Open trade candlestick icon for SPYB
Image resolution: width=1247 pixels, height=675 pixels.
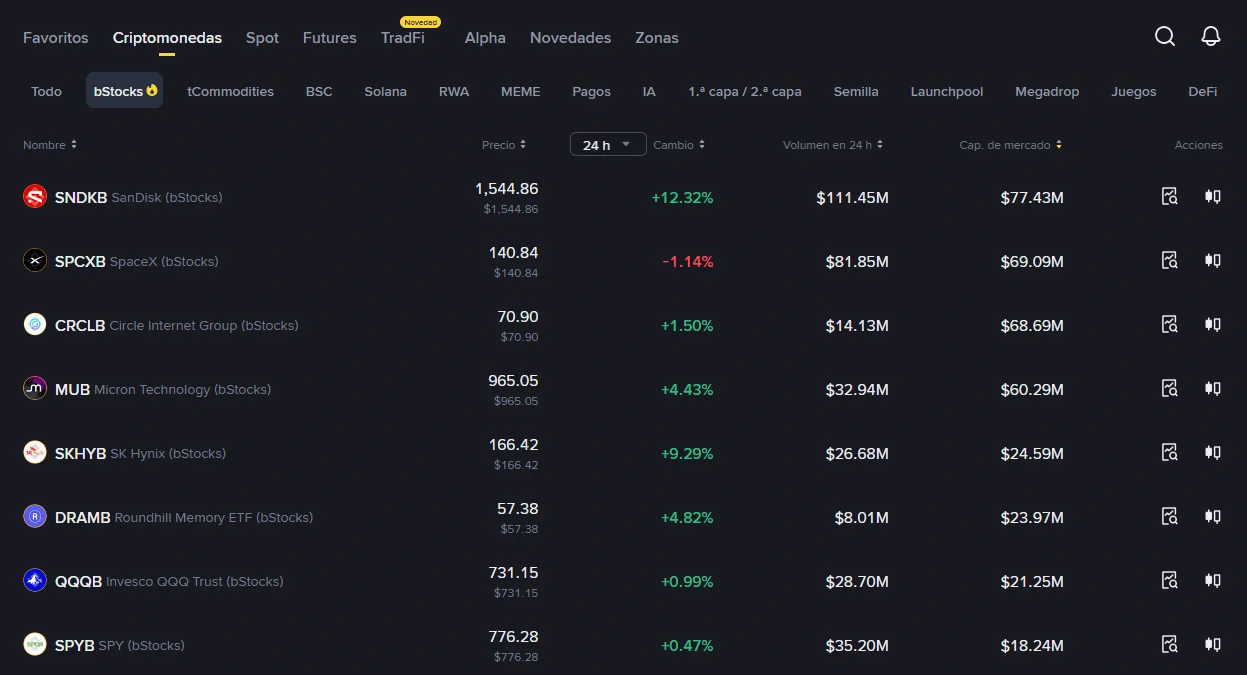point(1213,645)
